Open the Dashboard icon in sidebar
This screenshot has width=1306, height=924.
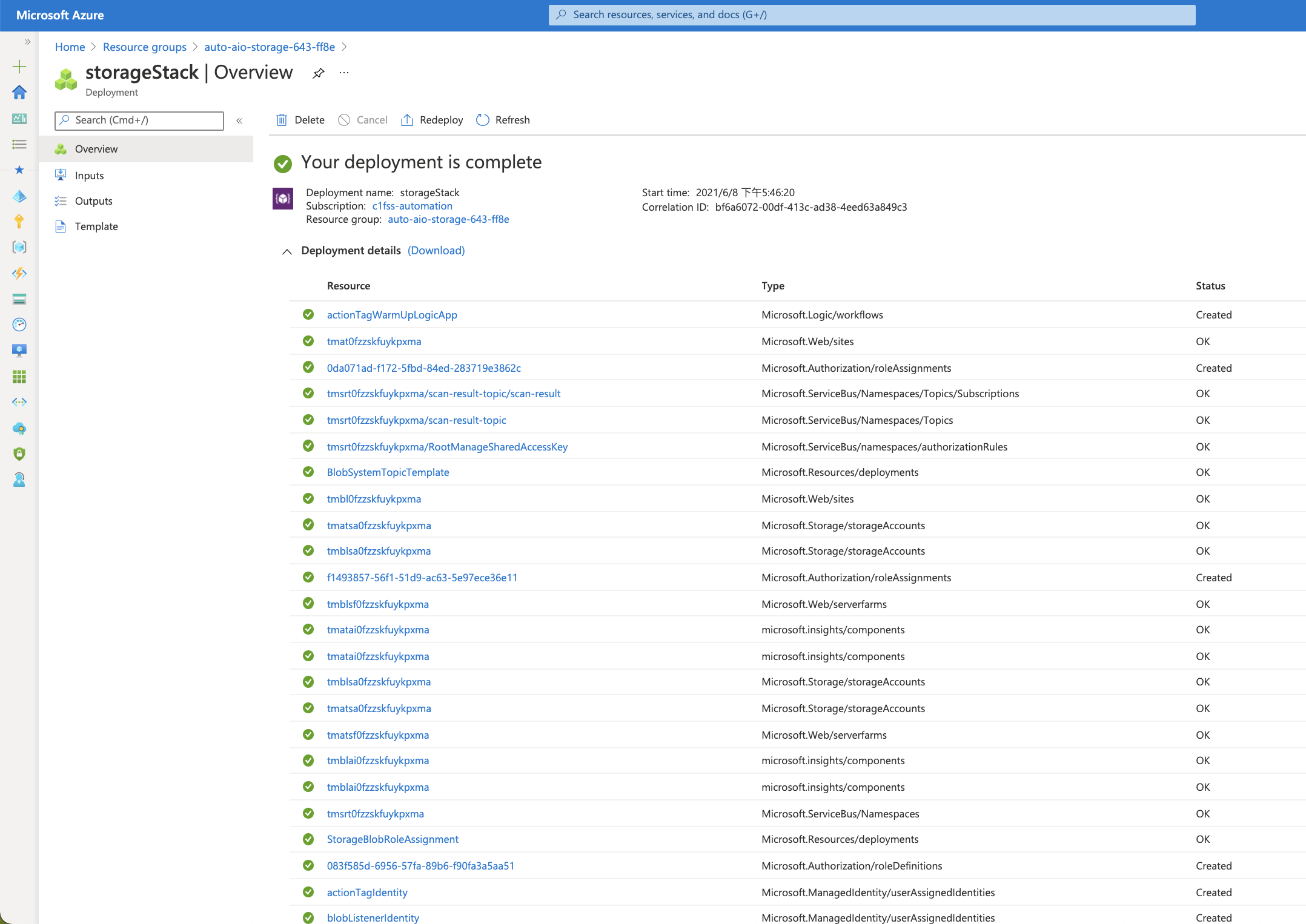(19, 119)
